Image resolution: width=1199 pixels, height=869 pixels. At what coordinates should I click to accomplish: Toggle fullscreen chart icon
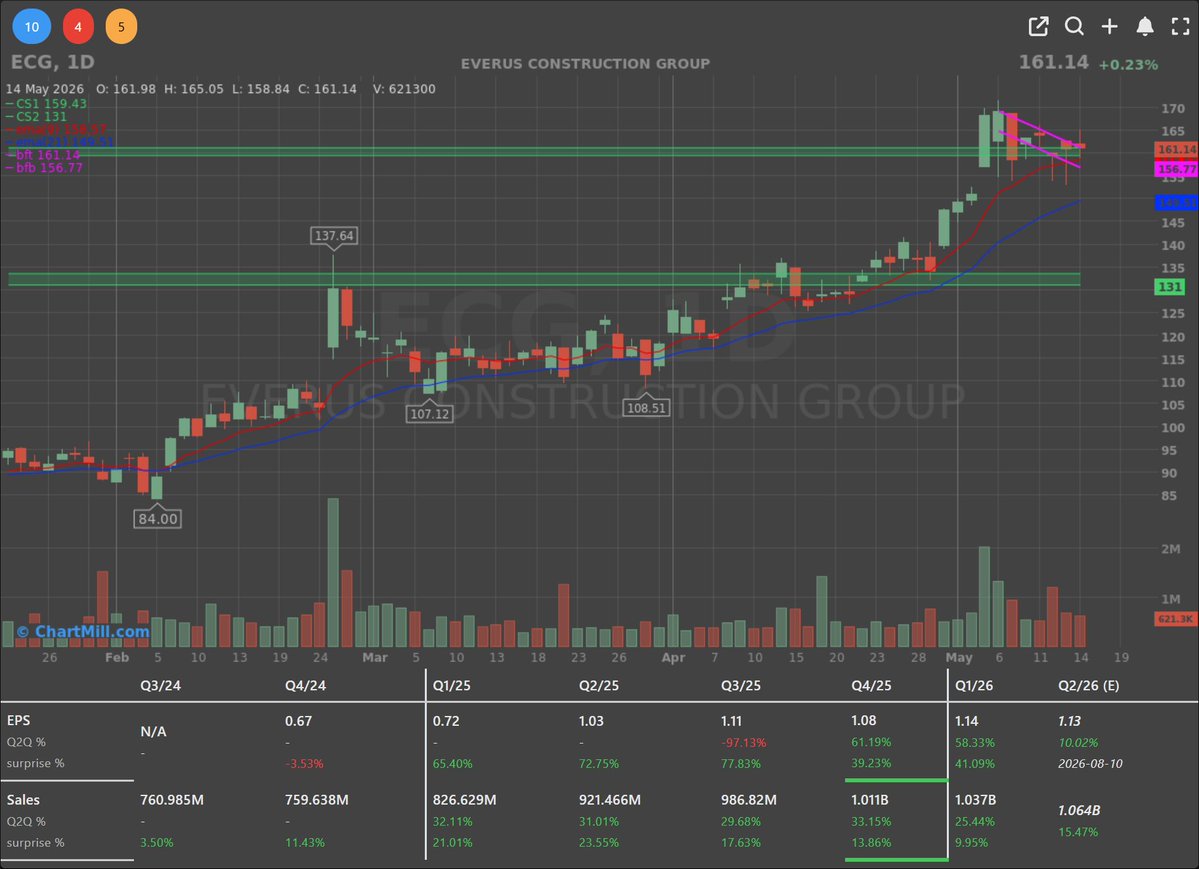point(1181,26)
